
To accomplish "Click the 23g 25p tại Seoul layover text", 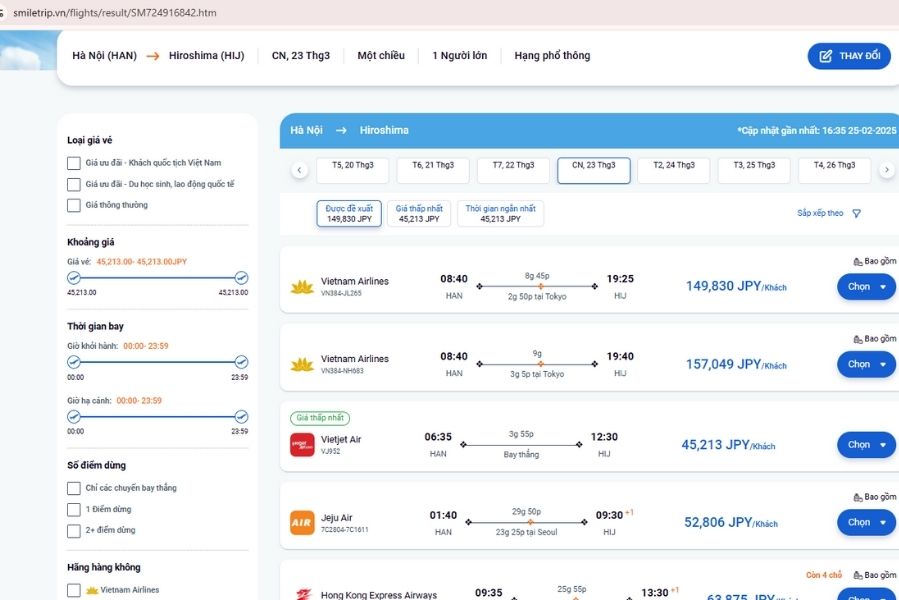I will click(x=526, y=532).
